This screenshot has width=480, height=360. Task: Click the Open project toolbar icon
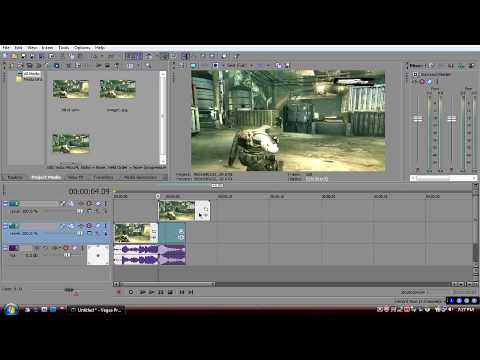click(14, 56)
